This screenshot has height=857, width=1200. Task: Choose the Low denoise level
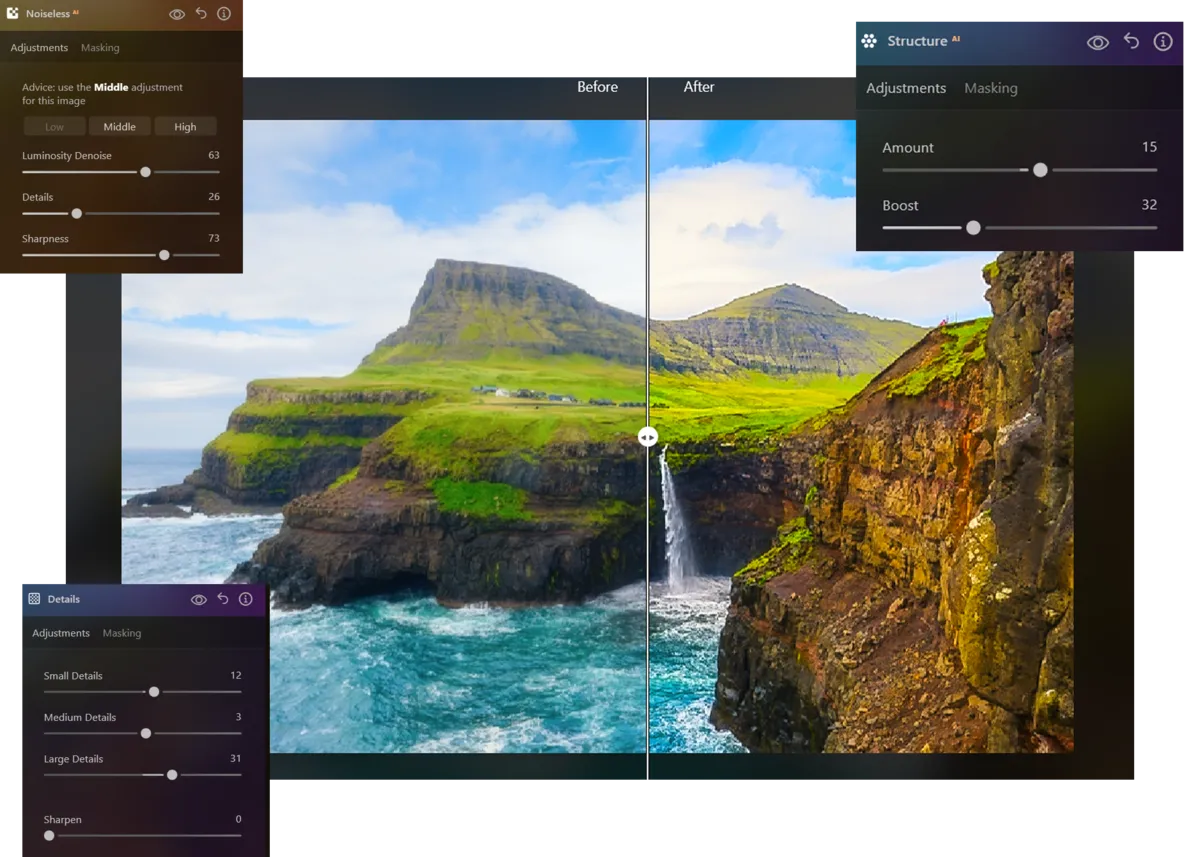point(54,126)
